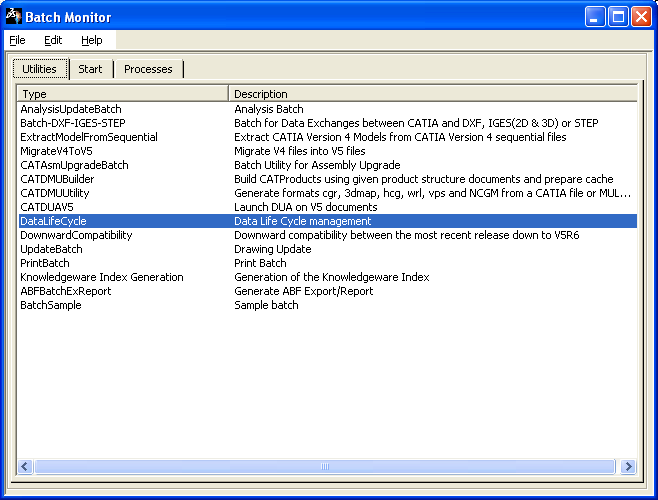Select the highlighted DataLifeCycle row
This screenshot has height=500, width=658.
pyautogui.click(x=328, y=221)
